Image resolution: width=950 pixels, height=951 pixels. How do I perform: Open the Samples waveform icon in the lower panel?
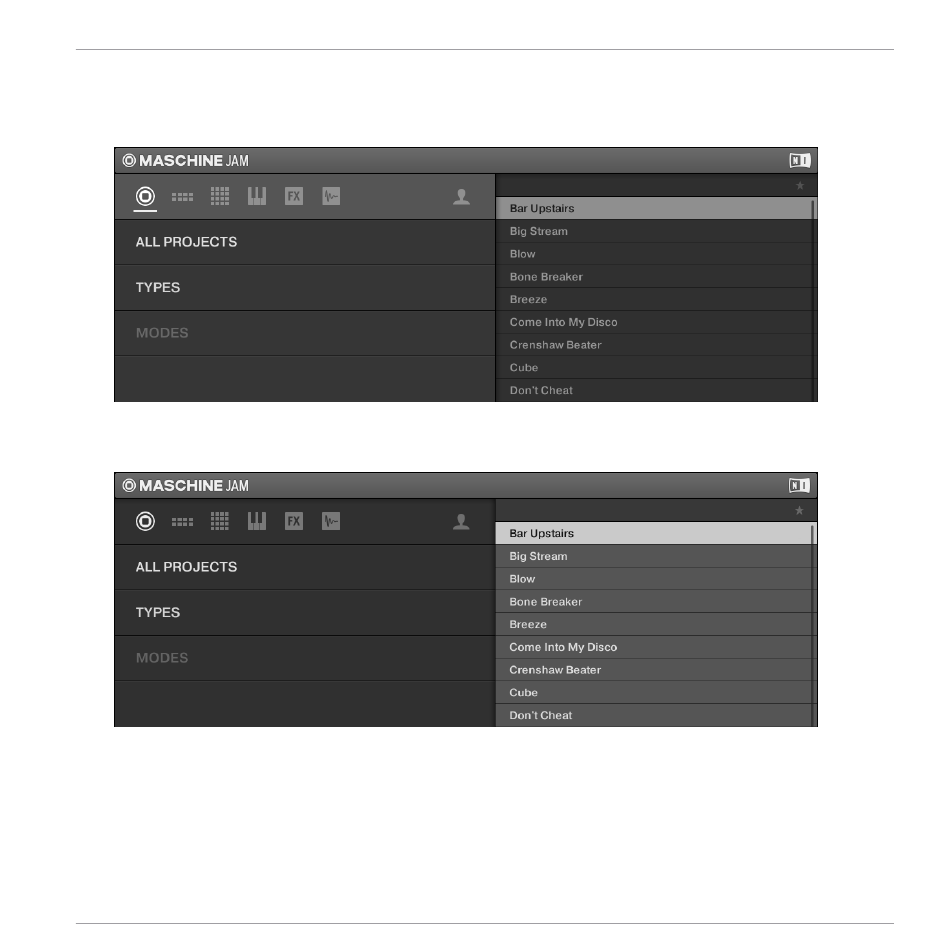pos(331,521)
